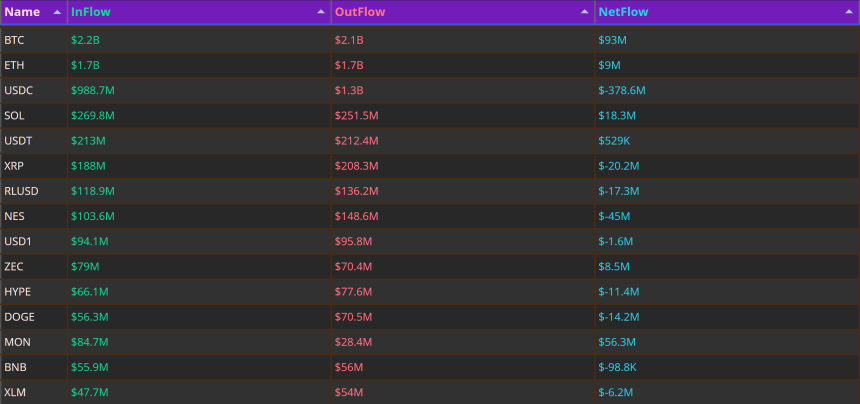Viewport: 860px width, 404px height.
Task: Choose the RLUSD row name
Action: tap(21, 191)
